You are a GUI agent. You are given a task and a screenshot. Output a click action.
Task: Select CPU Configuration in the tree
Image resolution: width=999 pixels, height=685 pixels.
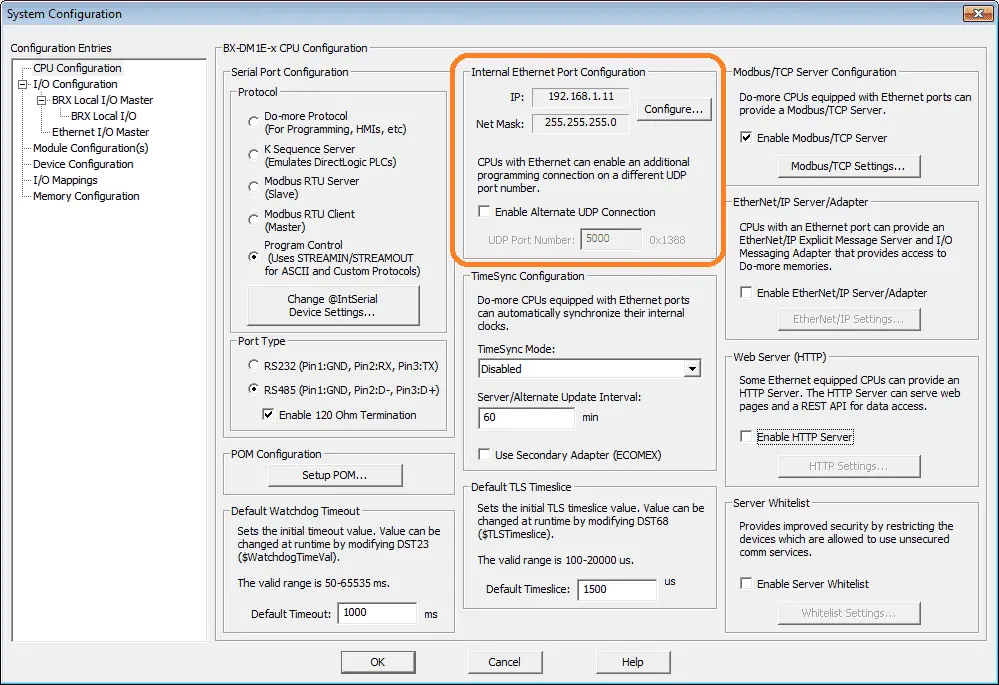[77, 68]
